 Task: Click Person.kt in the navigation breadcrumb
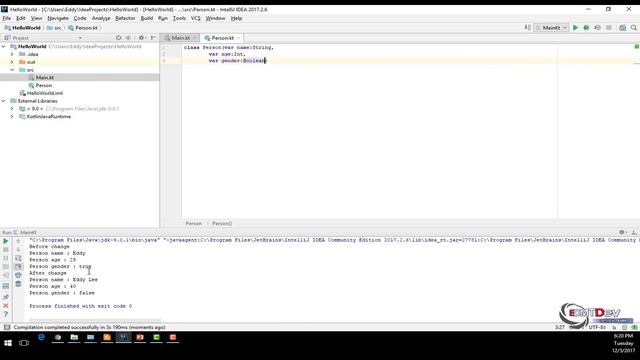[x=83, y=28]
